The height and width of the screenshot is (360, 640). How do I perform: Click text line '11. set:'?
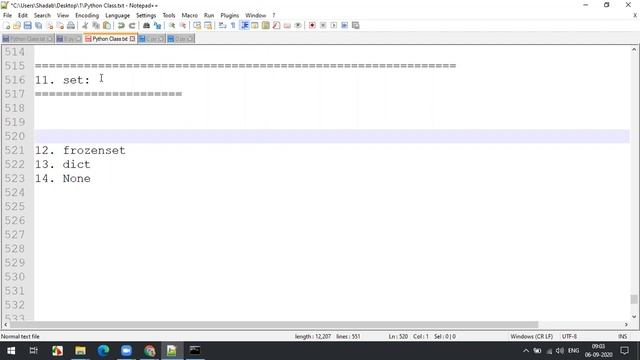(x=62, y=80)
